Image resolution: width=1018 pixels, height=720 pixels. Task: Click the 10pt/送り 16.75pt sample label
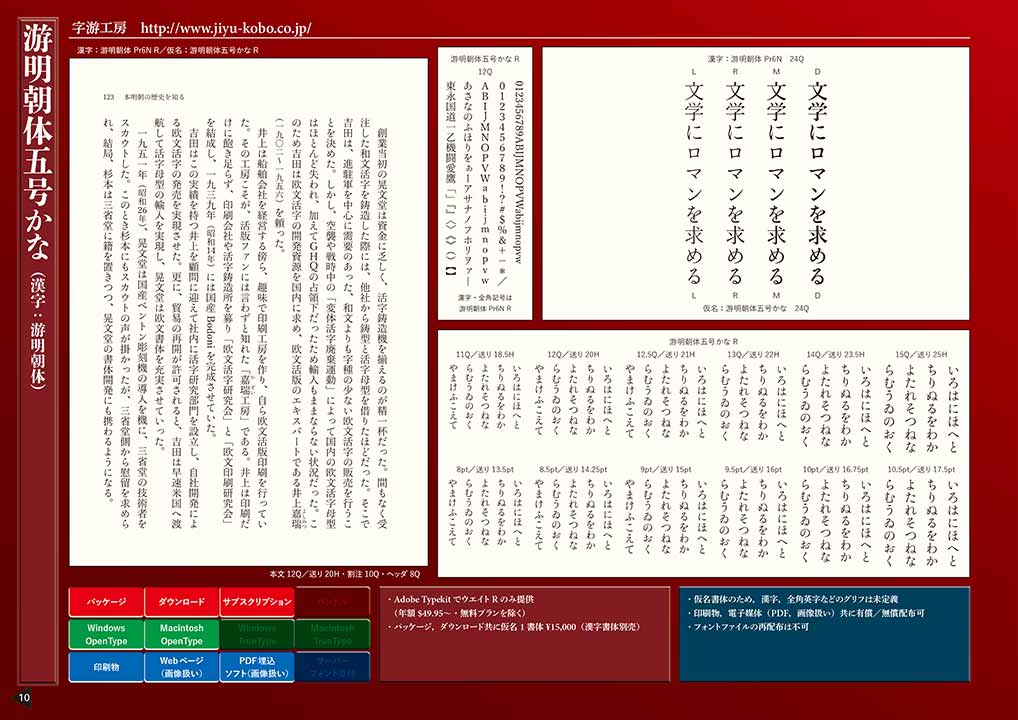tap(836, 469)
